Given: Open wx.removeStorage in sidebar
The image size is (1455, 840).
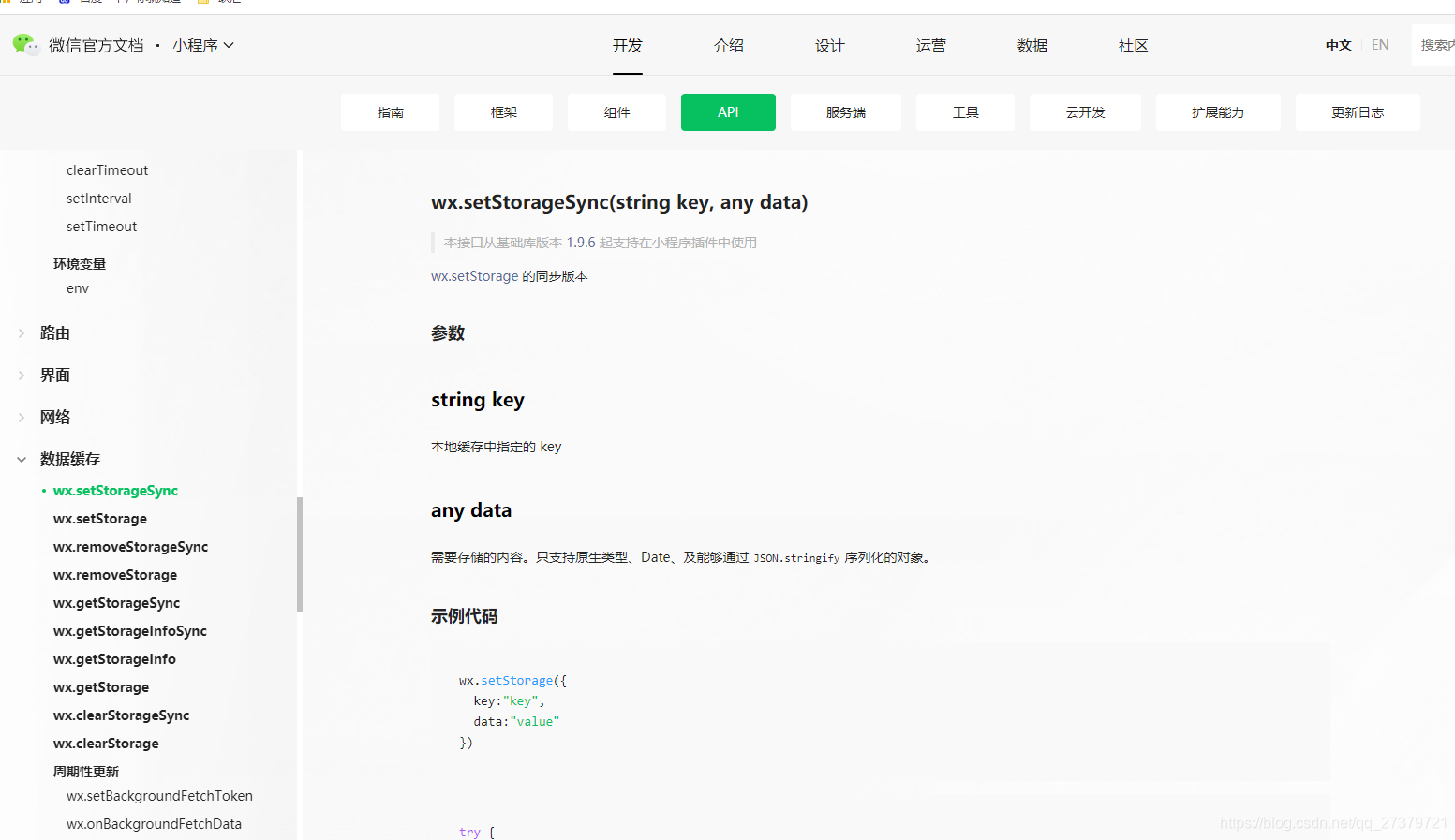Looking at the screenshot, I should coord(115,575).
